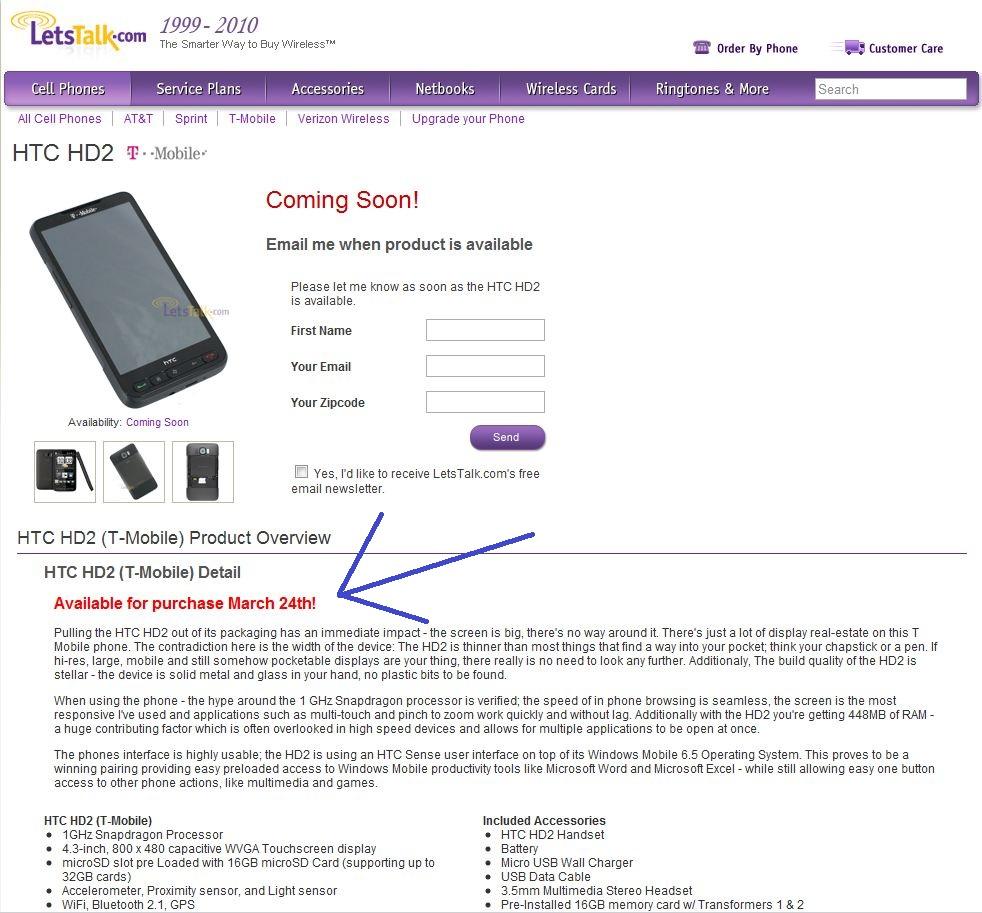Focus the Search box in navigation bar
The width and height of the screenshot is (982, 913).
point(891,89)
